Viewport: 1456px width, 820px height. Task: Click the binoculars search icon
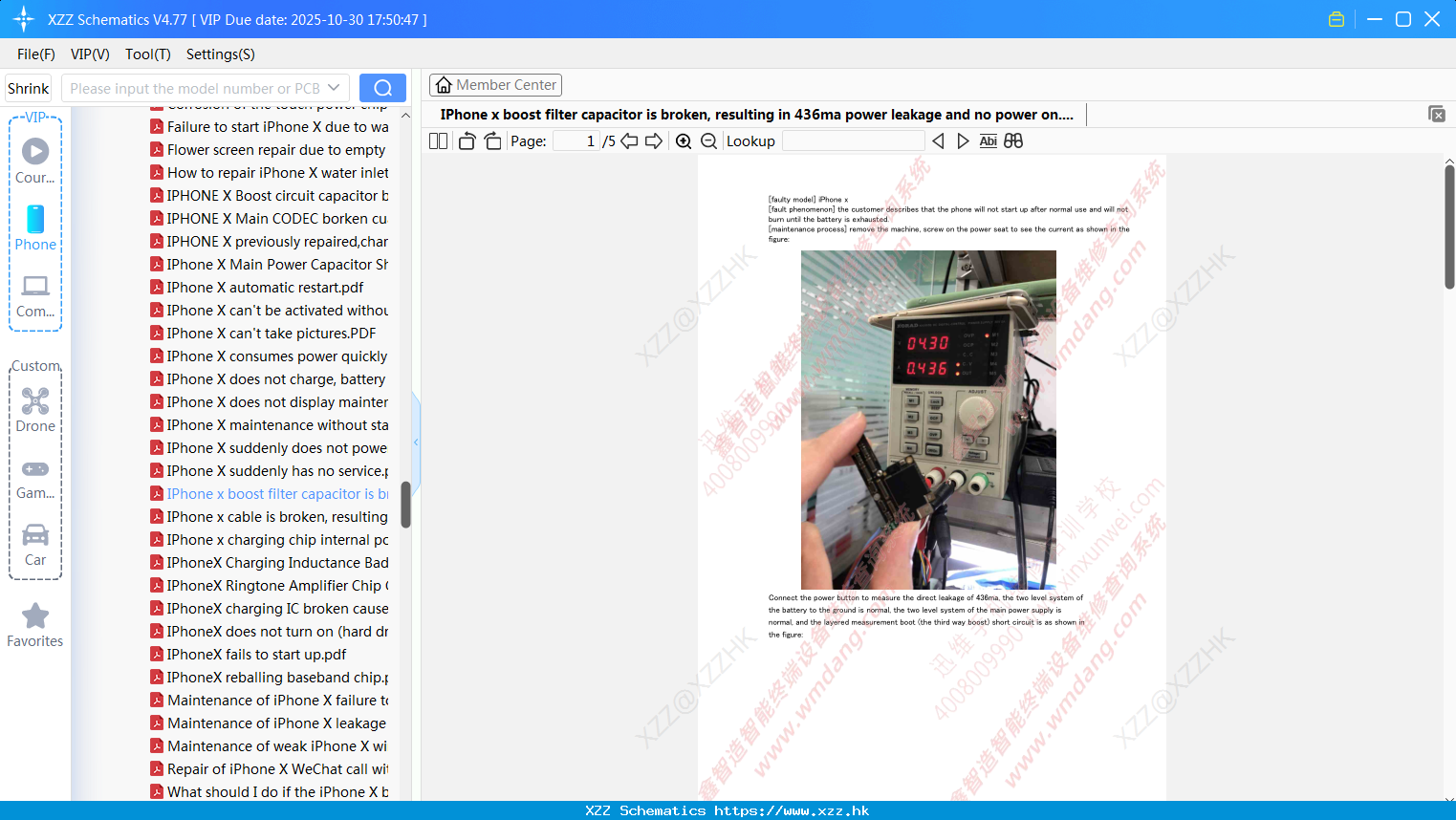click(x=1013, y=141)
